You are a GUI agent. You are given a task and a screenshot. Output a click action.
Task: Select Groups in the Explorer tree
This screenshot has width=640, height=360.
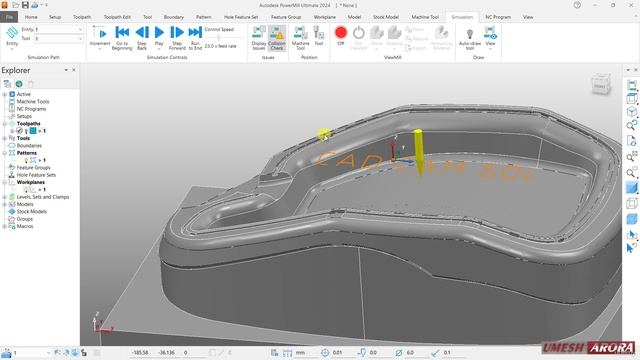[24, 219]
